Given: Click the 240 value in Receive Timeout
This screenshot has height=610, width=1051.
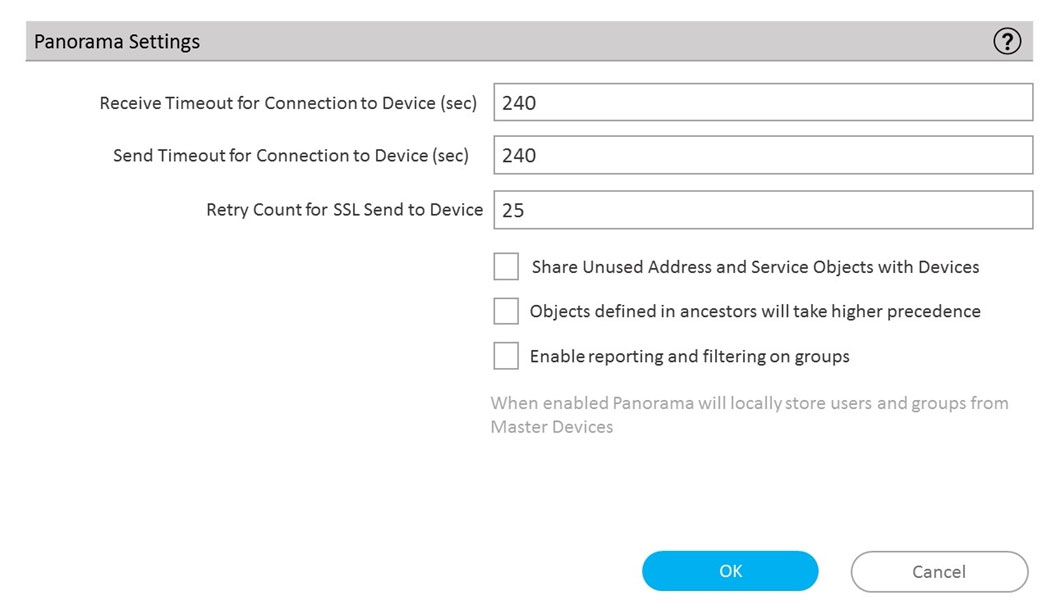Looking at the screenshot, I should coord(519,103).
